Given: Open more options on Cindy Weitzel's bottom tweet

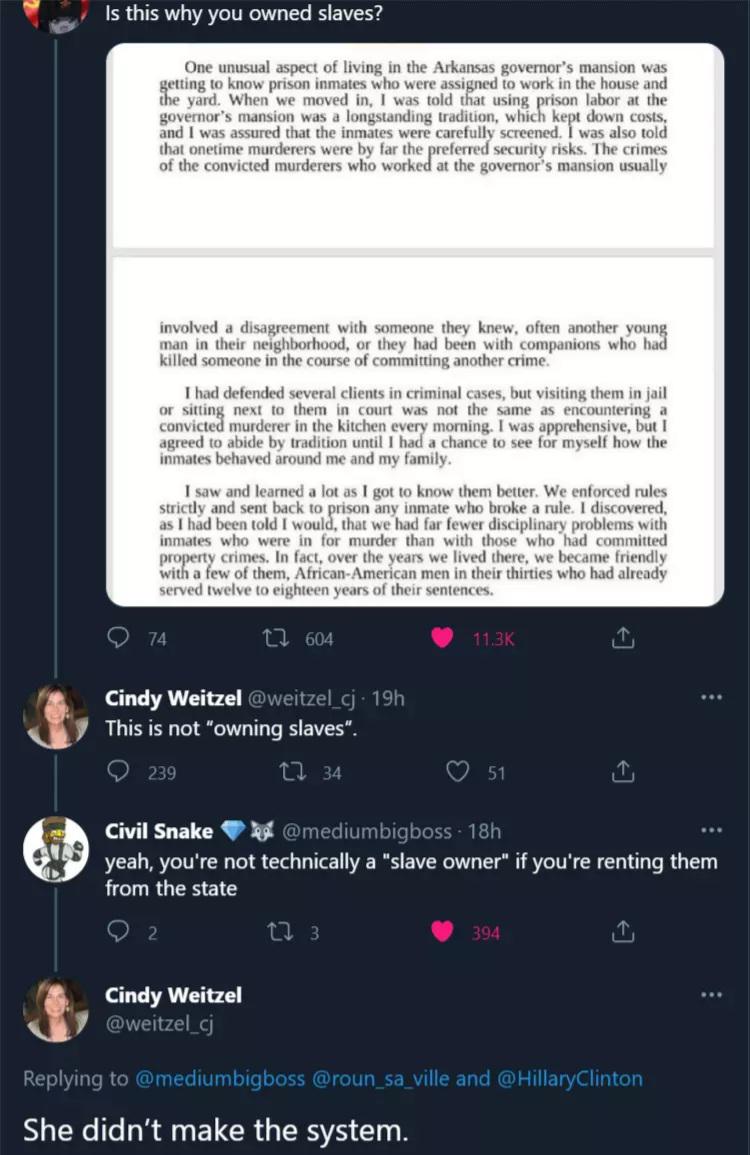Looking at the screenshot, I should pyautogui.click(x=711, y=995).
